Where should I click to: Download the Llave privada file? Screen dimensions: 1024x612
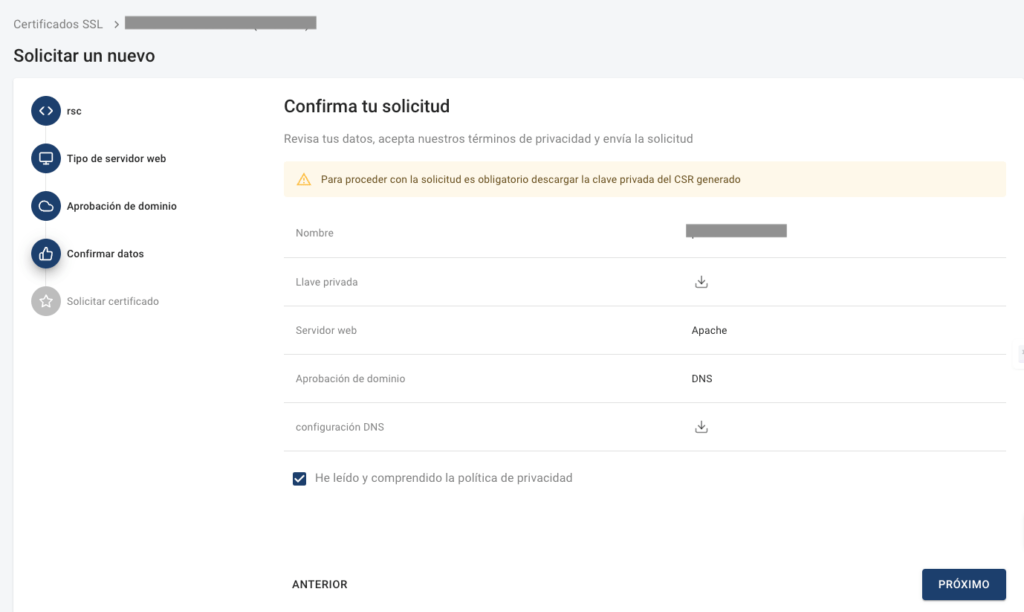point(701,282)
